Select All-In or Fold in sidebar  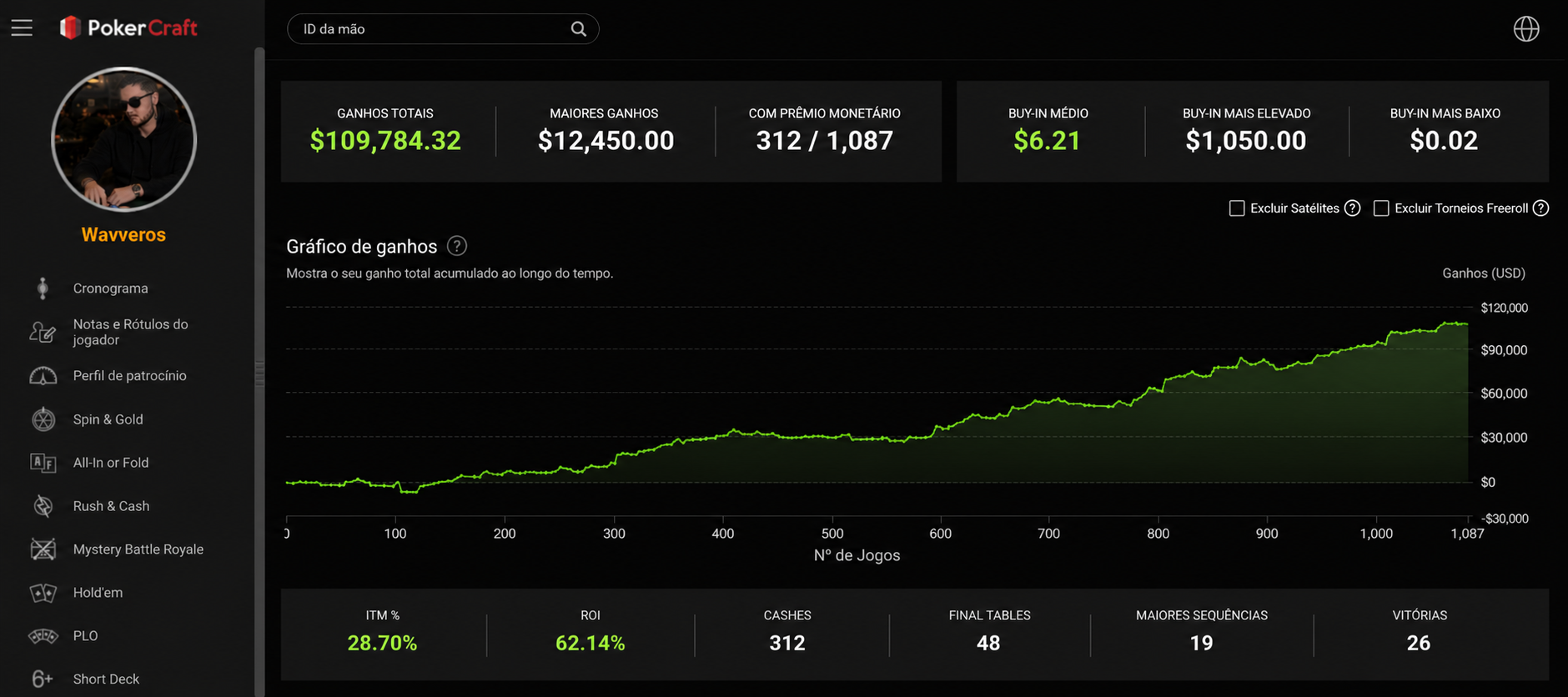click(x=111, y=463)
